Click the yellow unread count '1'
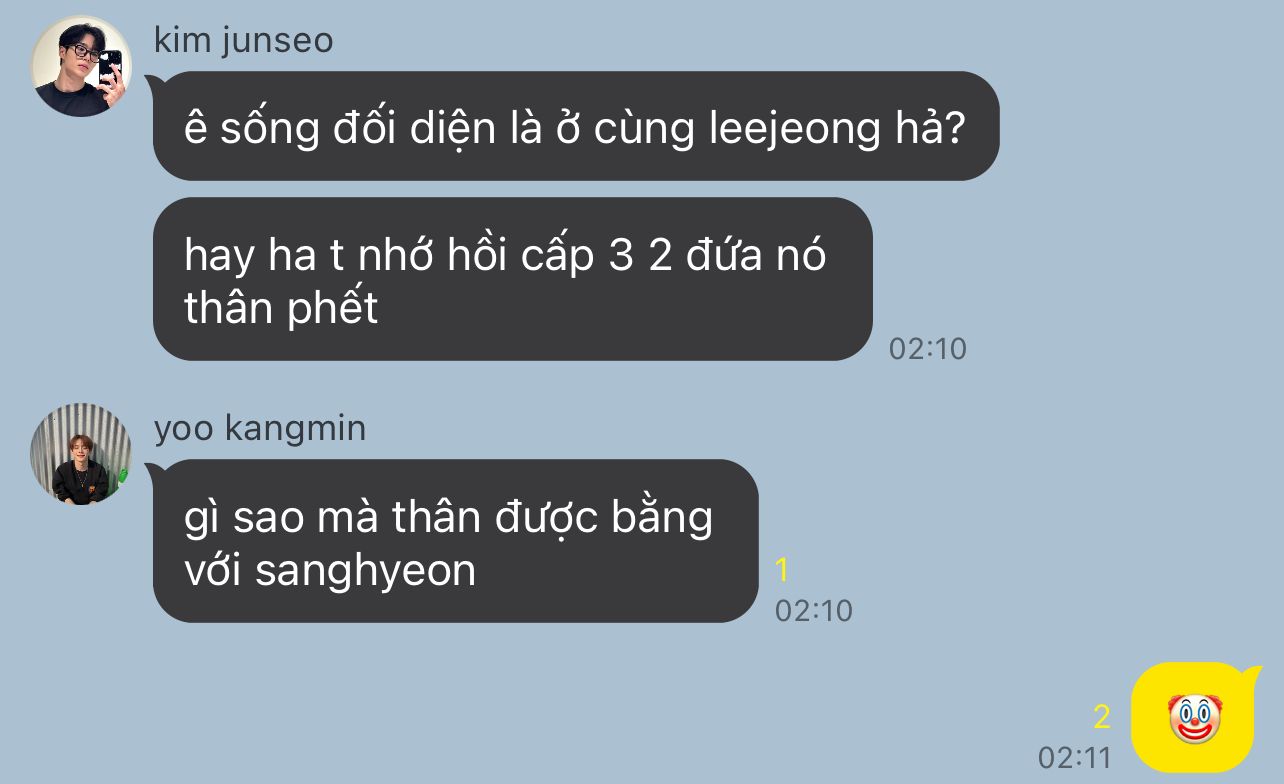 point(782,570)
